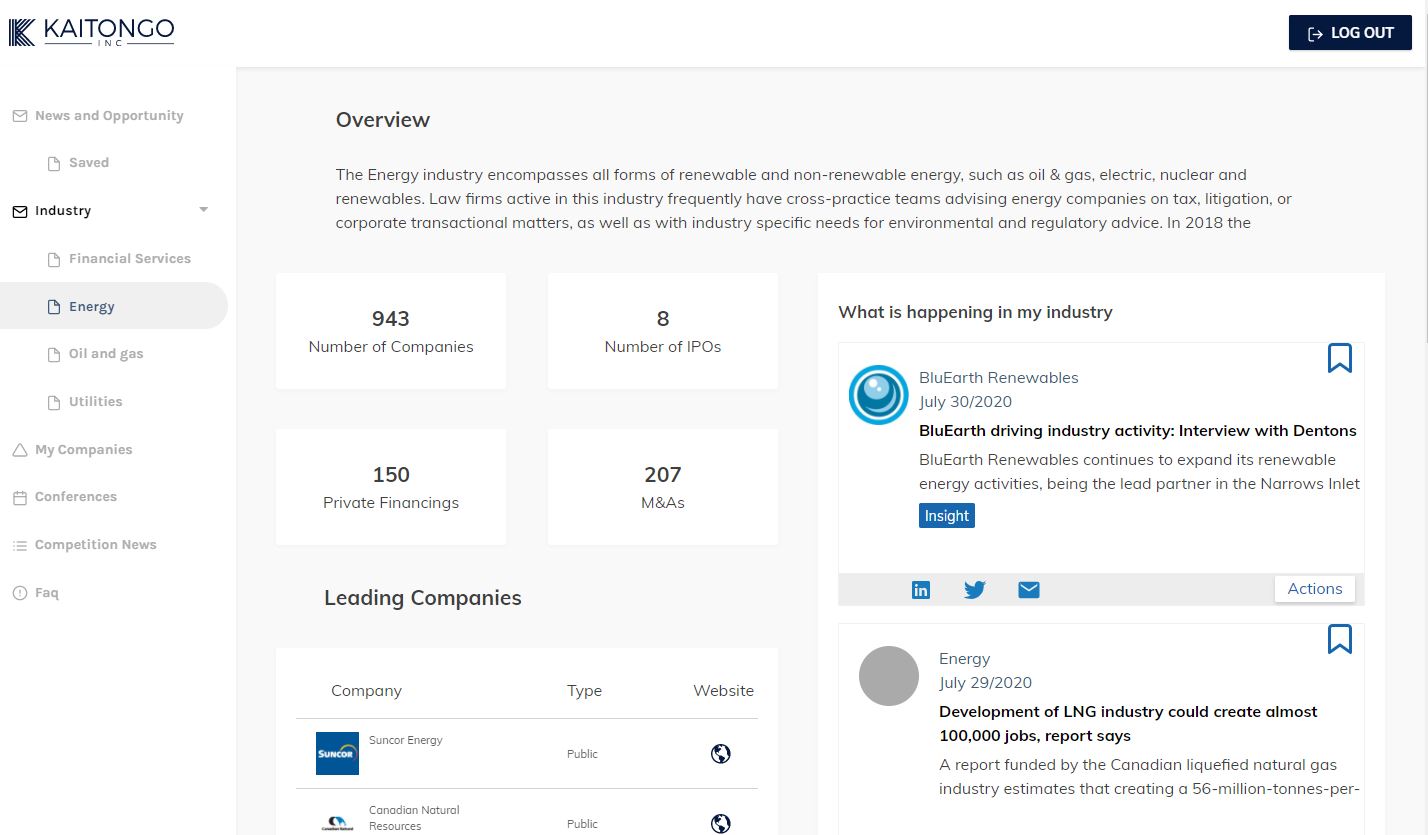This screenshot has height=835, width=1428.
Task: Click the document icon next to Oil and gas
Action: pos(55,354)
